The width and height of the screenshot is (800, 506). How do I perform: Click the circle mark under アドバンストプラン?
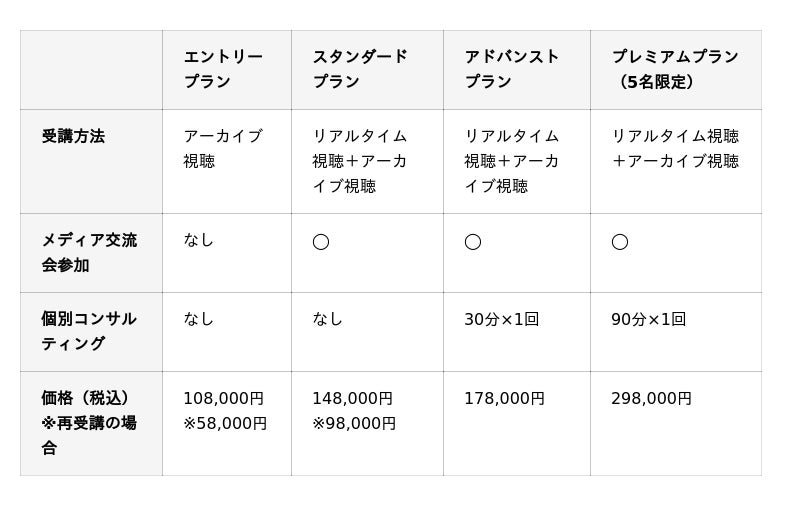tap(473, 242)
